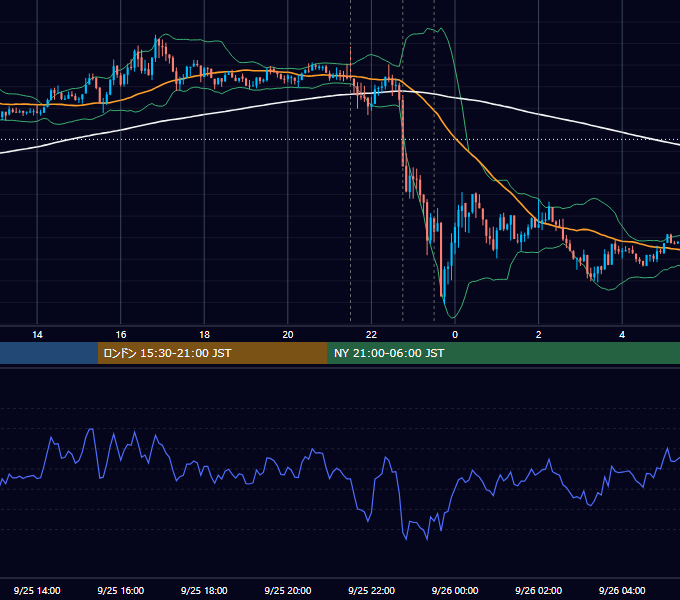680x600 pixels.
Task: Click hour label 0 on price chart axis
Action: coord(455,335)
